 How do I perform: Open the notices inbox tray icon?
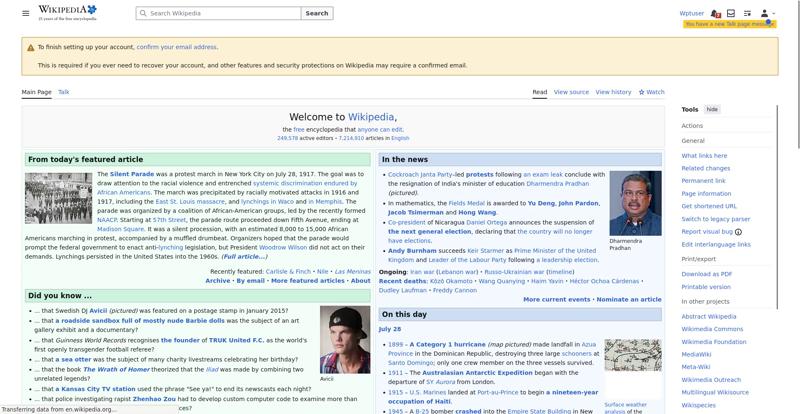pyautogui.click(x=731, y=13)
